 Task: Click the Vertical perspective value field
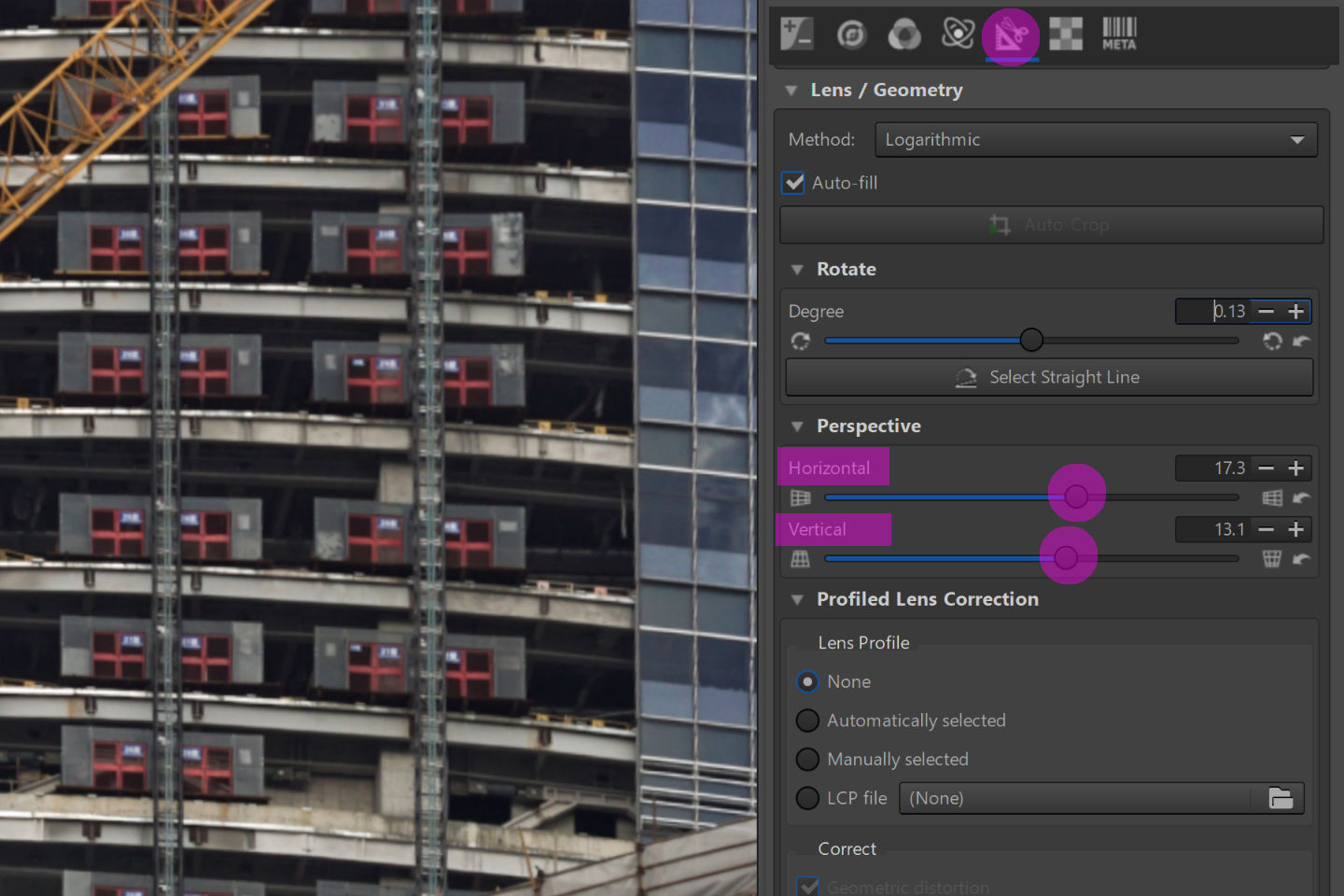pos(1212,529)
